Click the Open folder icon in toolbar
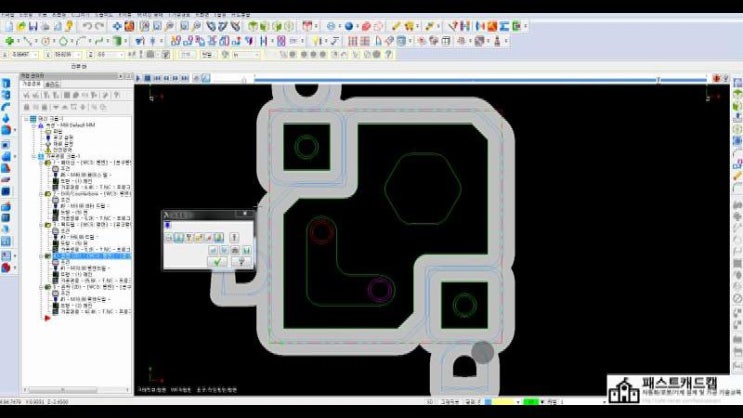Image resolution: width=743 pixels, height=418 pixels. coord(20,25)
